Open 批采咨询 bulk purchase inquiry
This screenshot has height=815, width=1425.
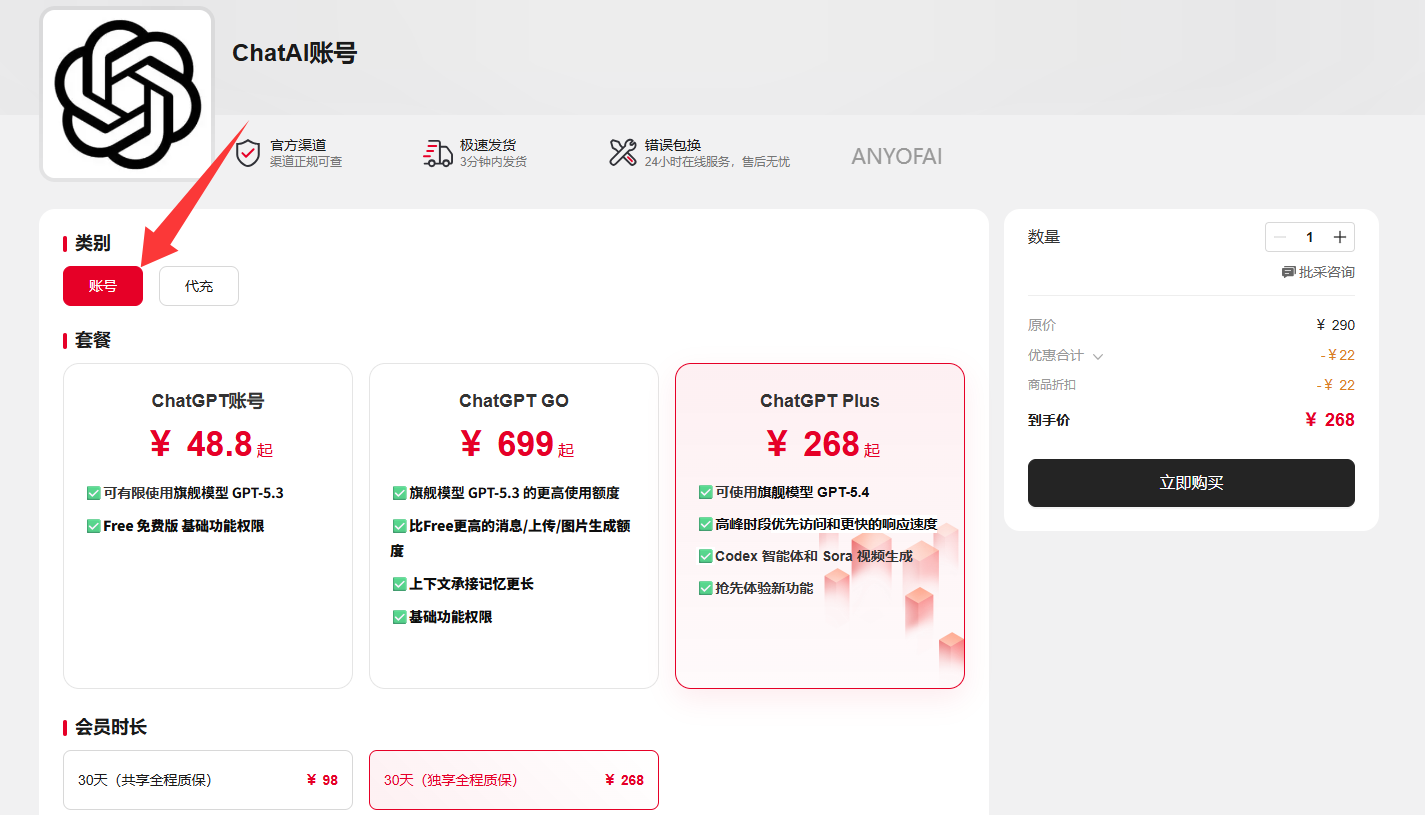click(1318, 272)
